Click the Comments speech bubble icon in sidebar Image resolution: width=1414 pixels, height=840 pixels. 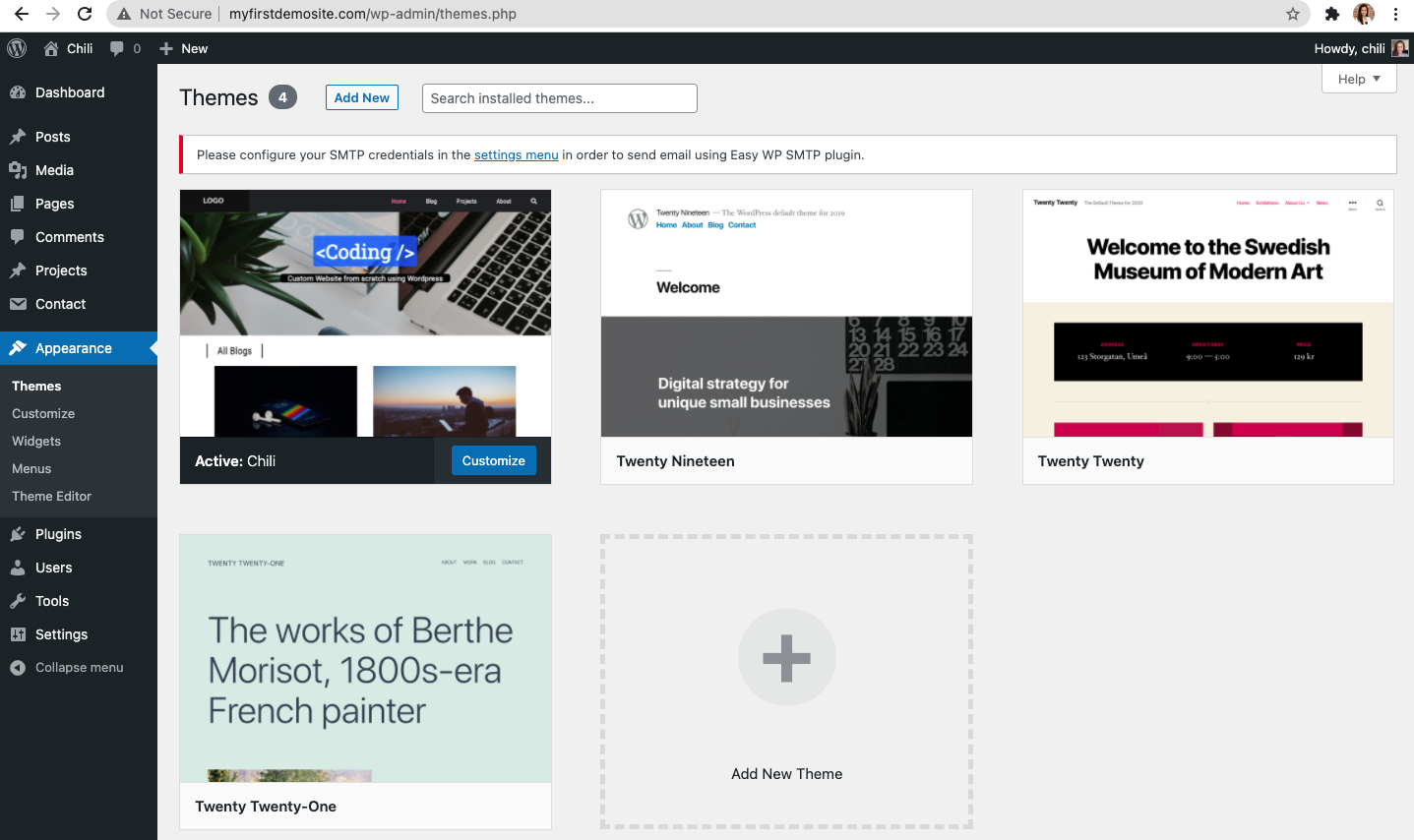pos(18,237)
